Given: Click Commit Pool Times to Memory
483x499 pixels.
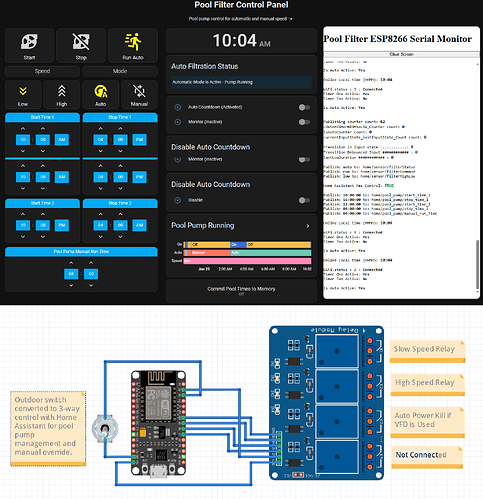Looking at the screenshot, I should pos(241,289).
